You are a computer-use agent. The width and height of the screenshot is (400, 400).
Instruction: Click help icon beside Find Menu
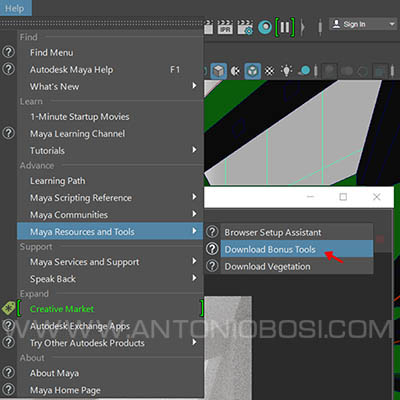8,52
